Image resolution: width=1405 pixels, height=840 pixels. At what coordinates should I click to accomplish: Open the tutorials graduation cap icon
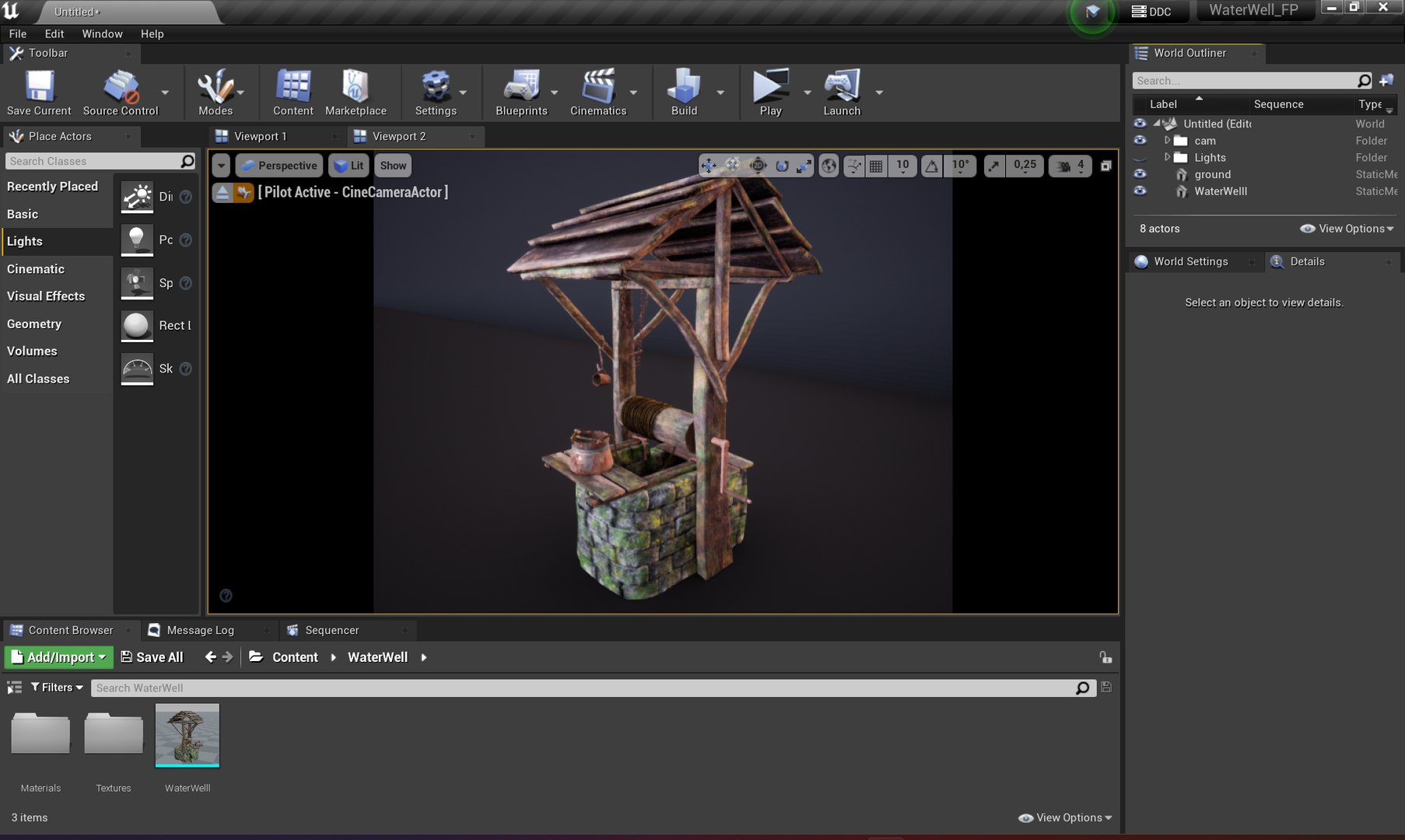1092,12
